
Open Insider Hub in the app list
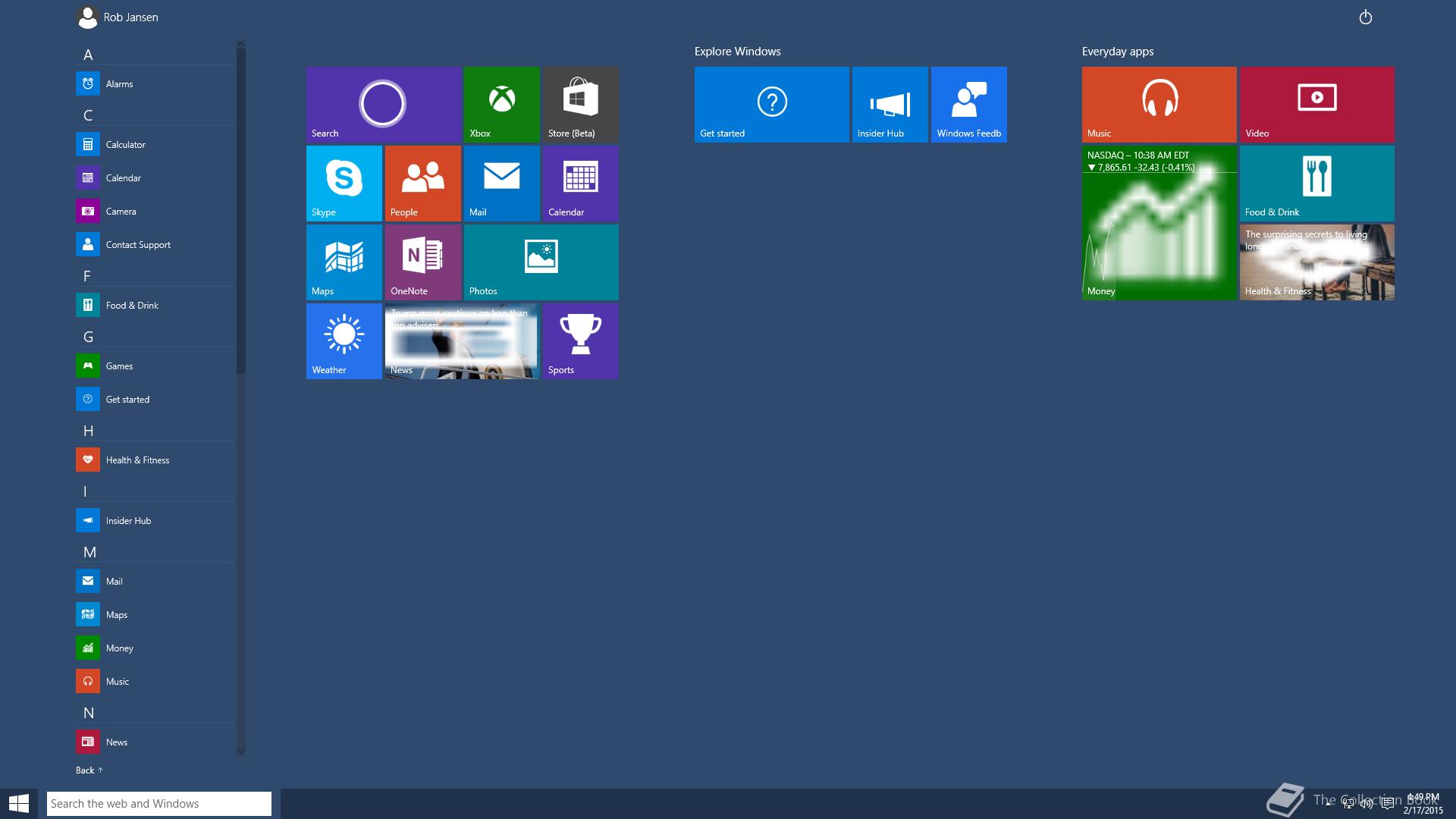(x=155, y=520)
